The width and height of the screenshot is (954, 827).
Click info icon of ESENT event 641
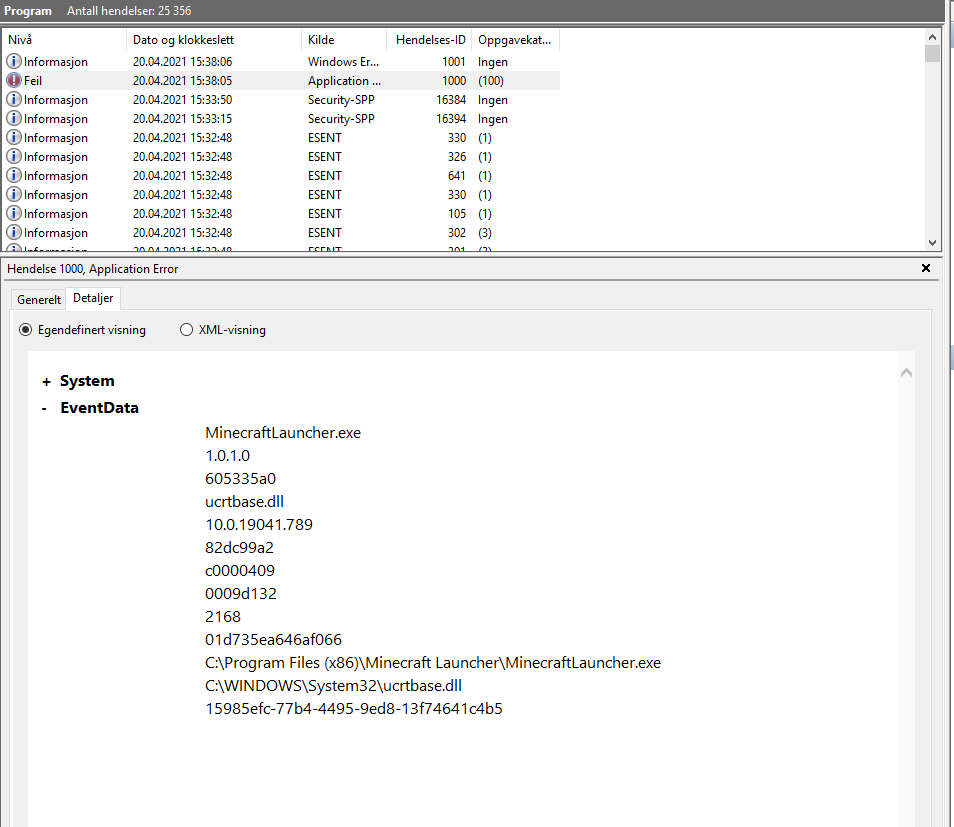coord(14,176)
